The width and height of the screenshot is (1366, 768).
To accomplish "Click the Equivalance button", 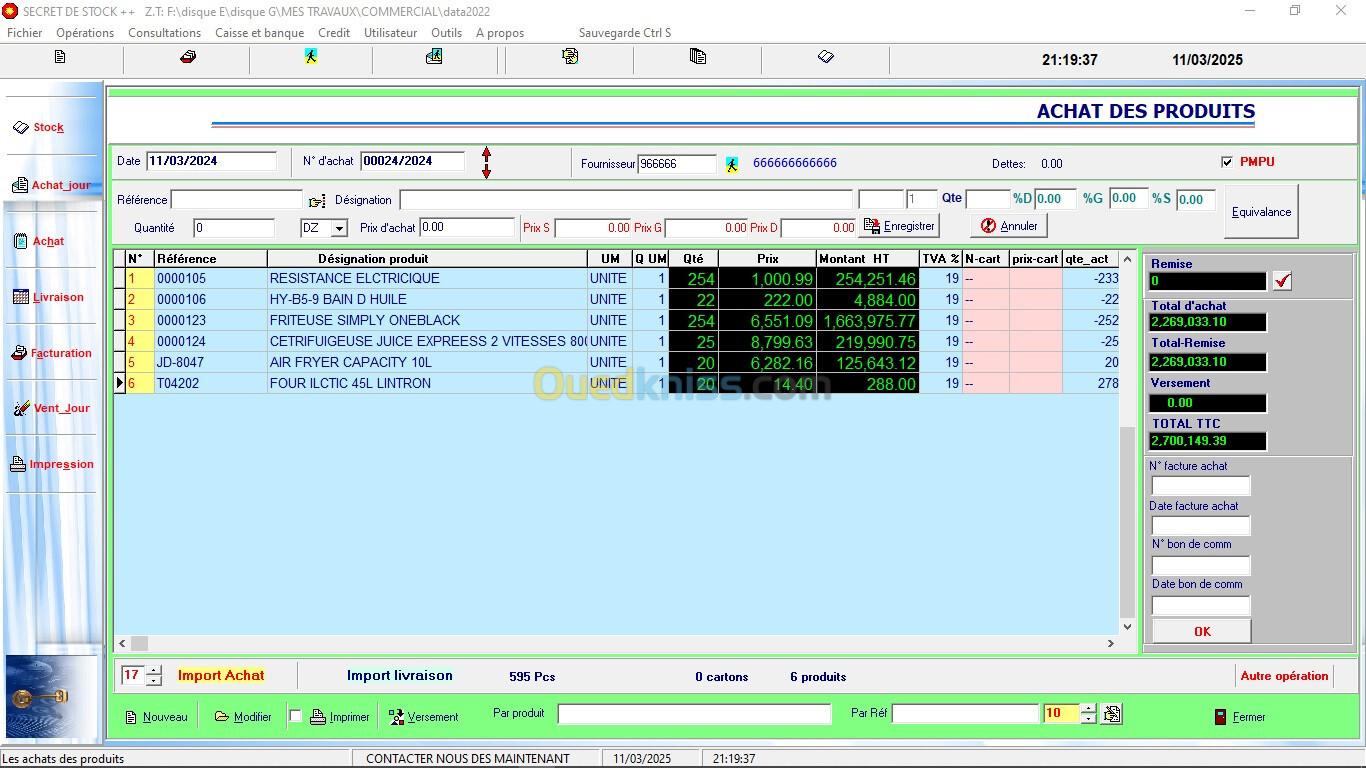I will [x=1261, y=212].
